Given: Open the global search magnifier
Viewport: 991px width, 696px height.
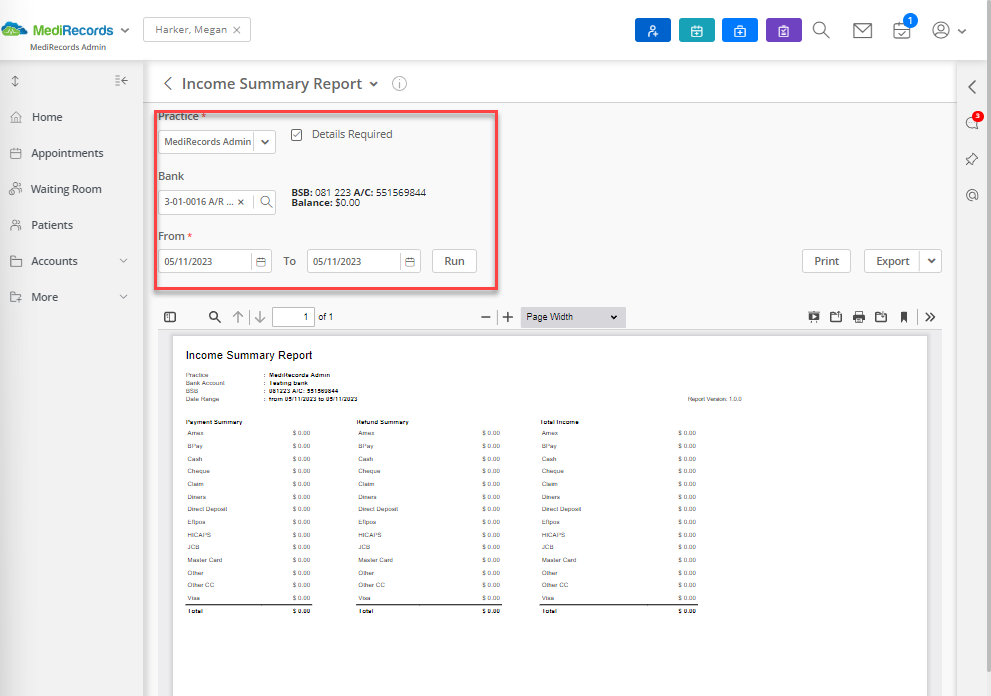Looking at the screenshot, I should coord(821,30).
